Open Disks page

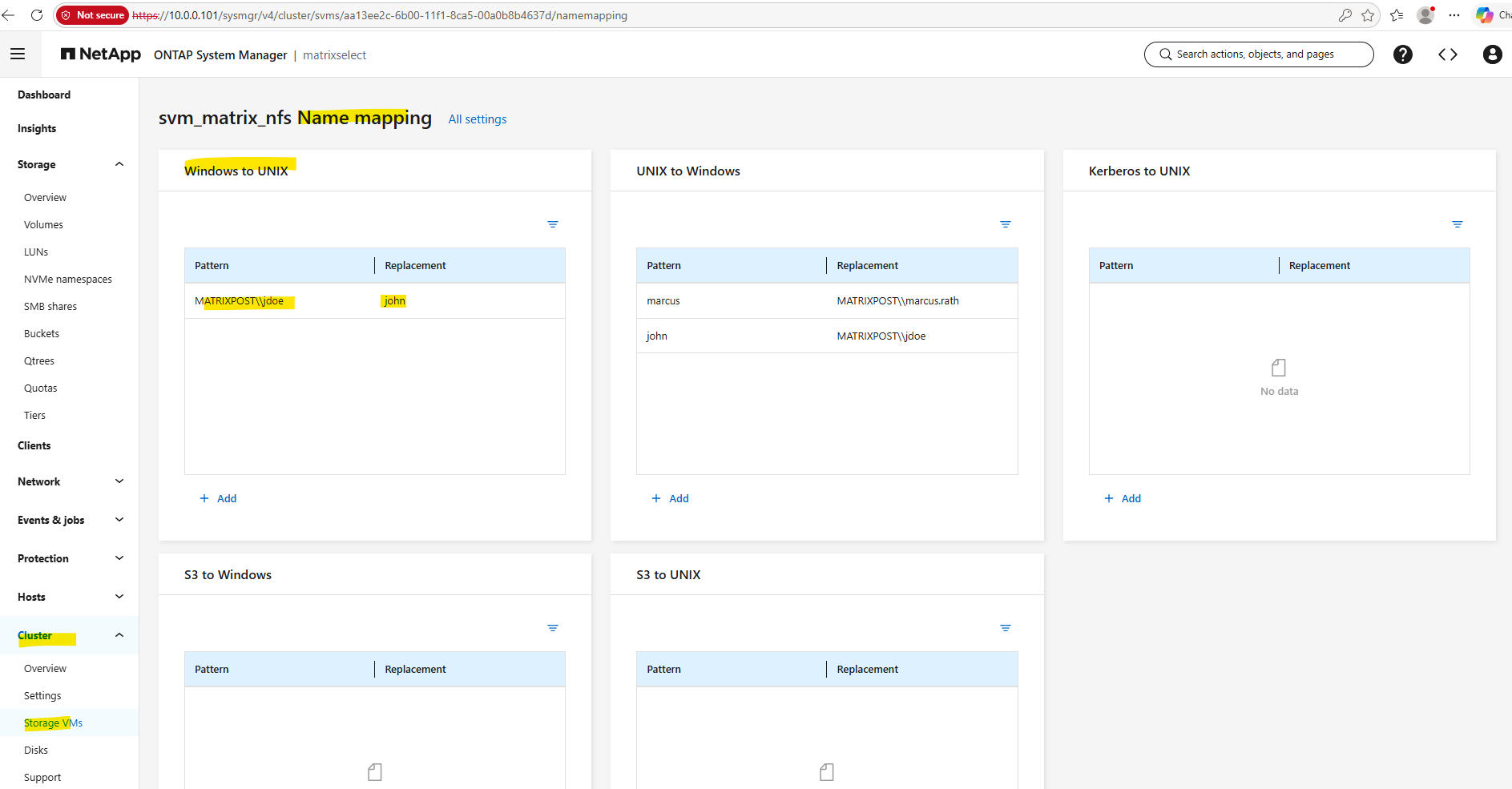36,751
